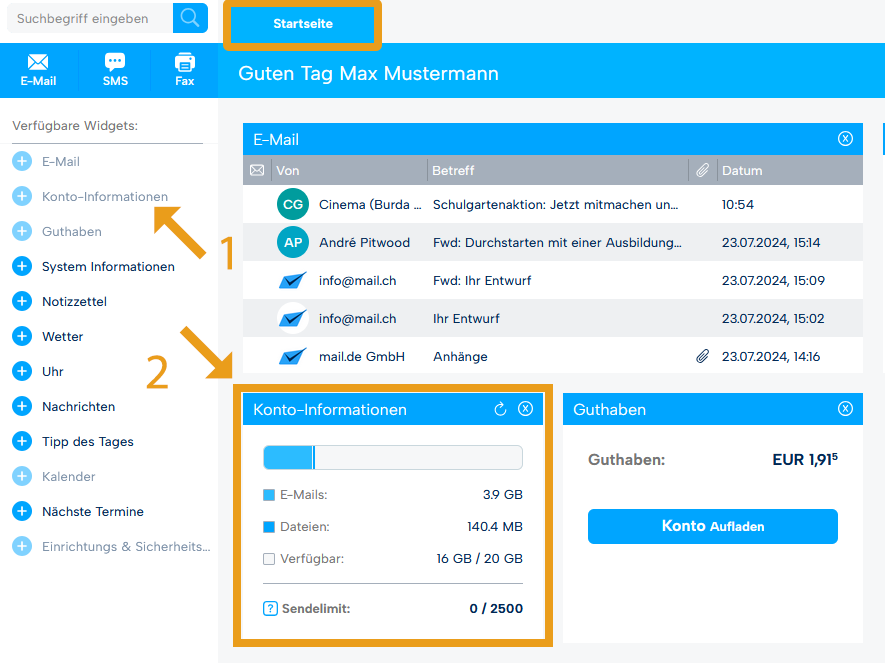Close the Konto-Informationen widget

(525, 409)
